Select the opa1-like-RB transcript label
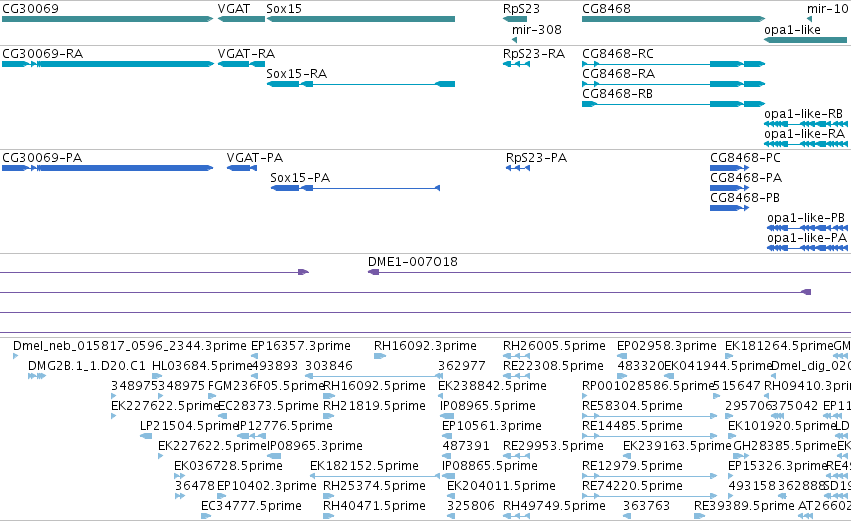 pos(803,114)
